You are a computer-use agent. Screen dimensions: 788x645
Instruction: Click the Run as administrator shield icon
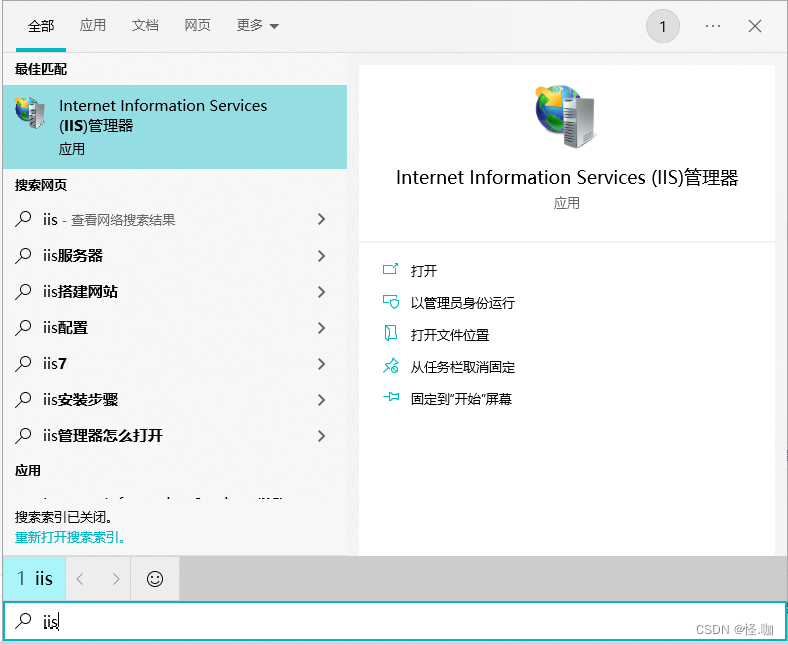click(390, 302)
